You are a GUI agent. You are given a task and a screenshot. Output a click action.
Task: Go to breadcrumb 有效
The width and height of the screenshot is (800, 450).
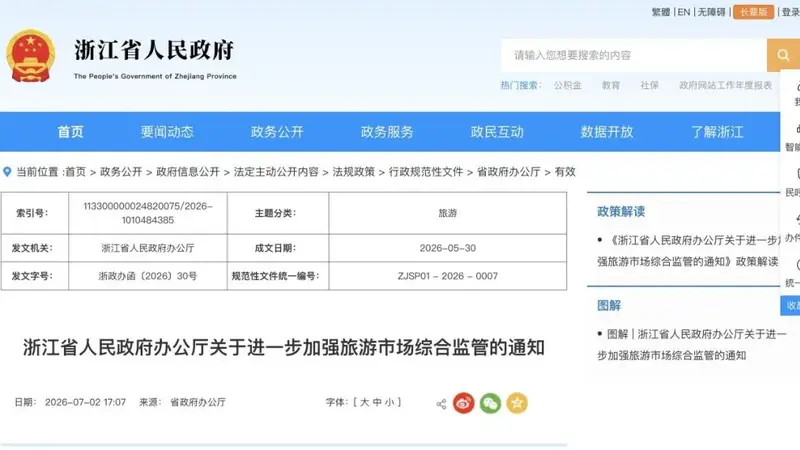(565, 172)
